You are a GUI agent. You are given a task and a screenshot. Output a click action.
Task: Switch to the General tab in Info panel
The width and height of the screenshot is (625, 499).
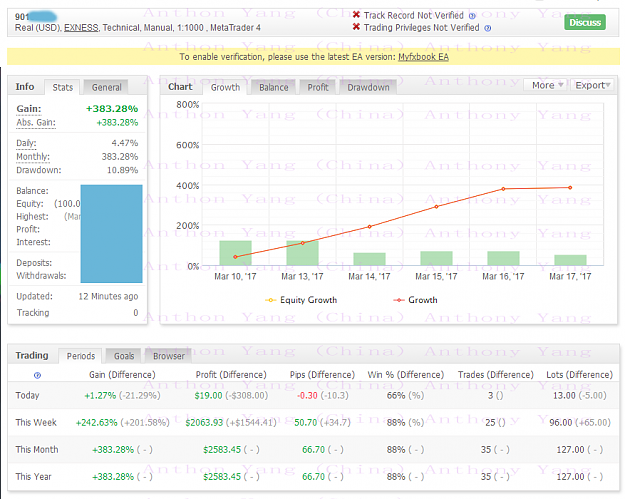click(x=106, y=87)
